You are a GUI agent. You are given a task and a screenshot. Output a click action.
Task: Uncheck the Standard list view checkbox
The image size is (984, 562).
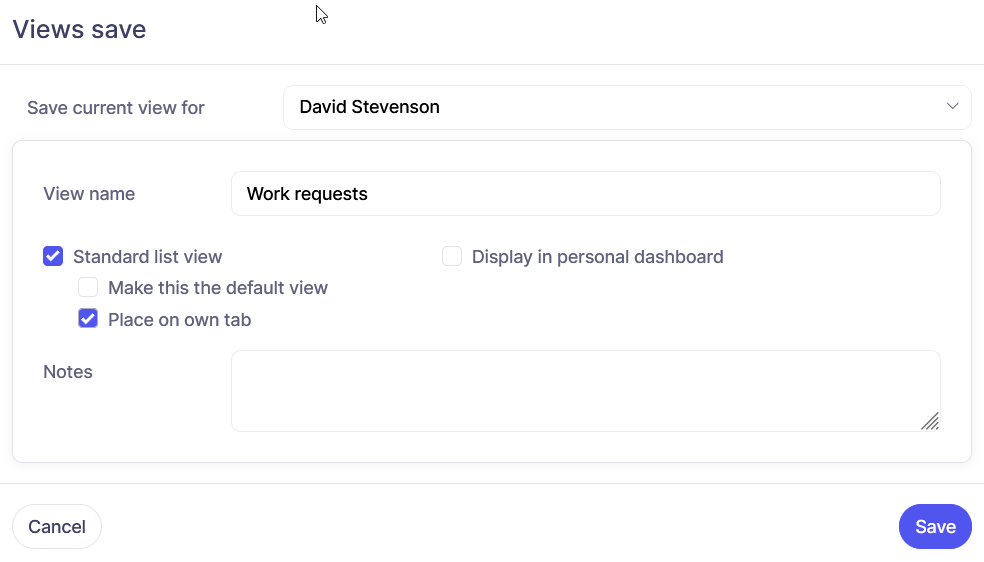coord(53,257)
